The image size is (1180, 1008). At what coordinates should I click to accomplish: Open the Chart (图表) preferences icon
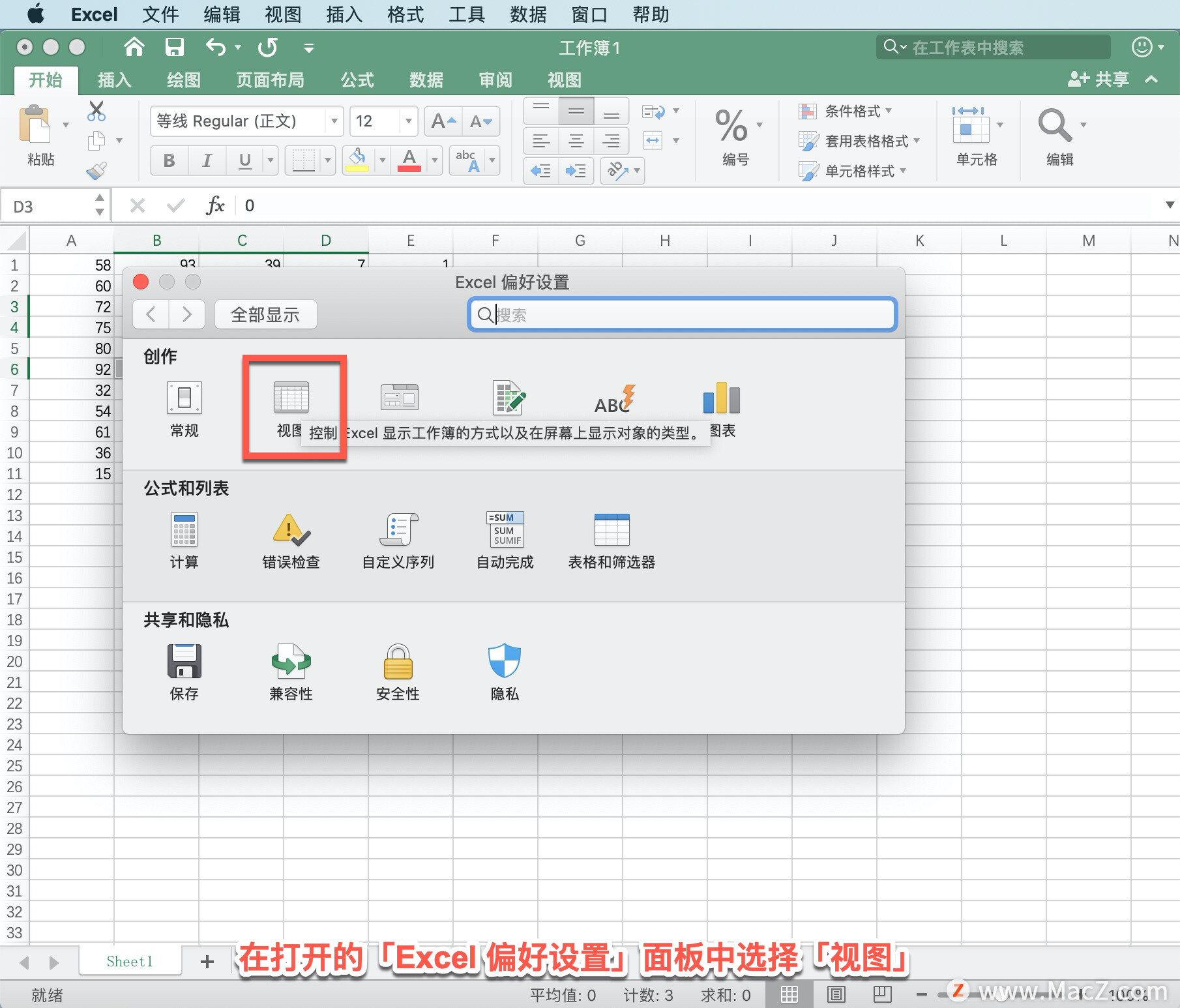click(722, 398)
